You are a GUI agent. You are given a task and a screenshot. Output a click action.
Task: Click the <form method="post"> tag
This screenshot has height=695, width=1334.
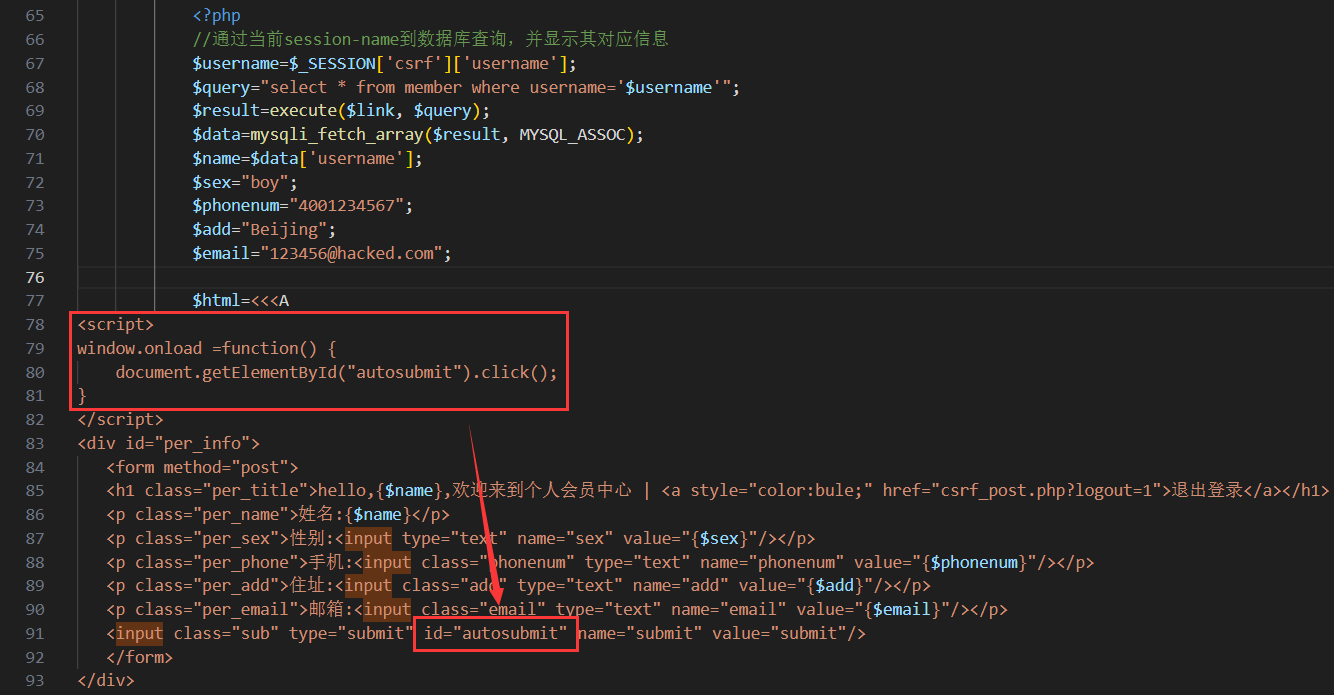pos(202,467)
